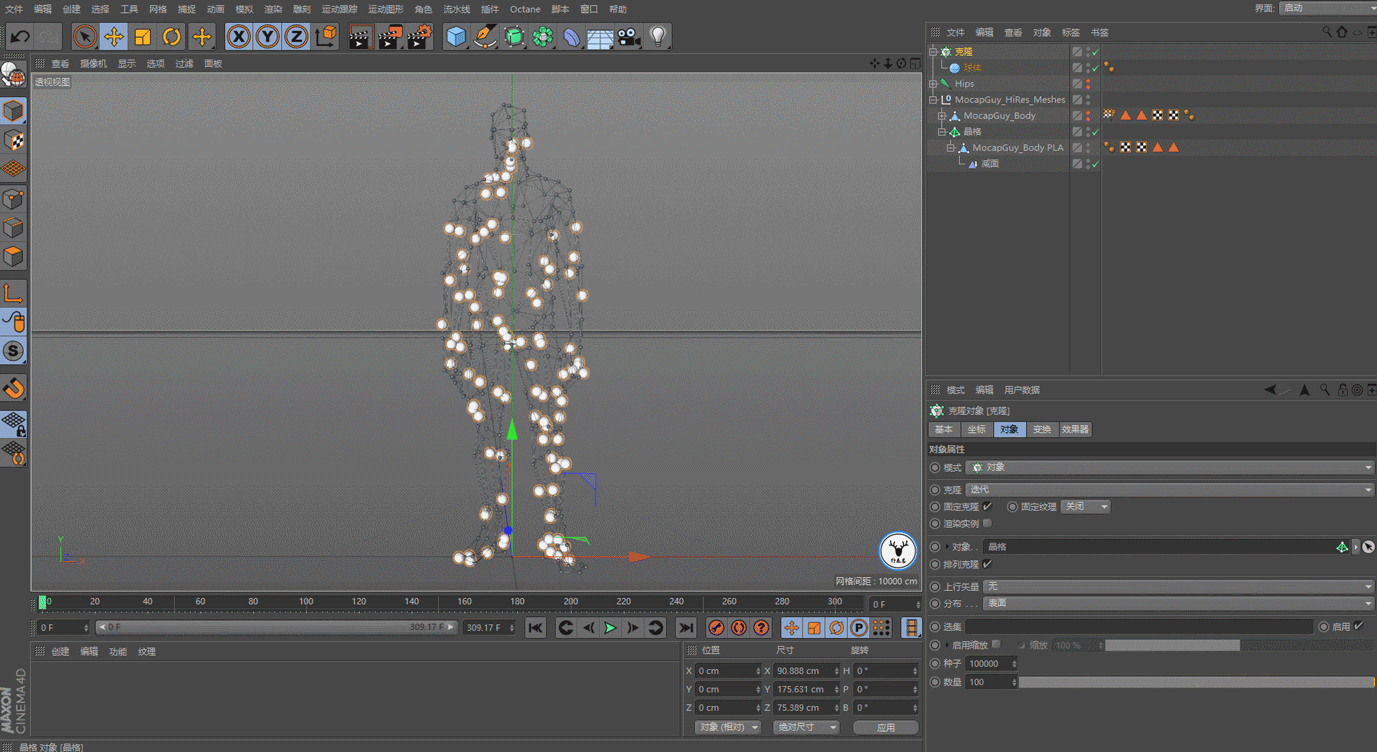
Task: Activate the Rotate tool
Action: point(172,37)
